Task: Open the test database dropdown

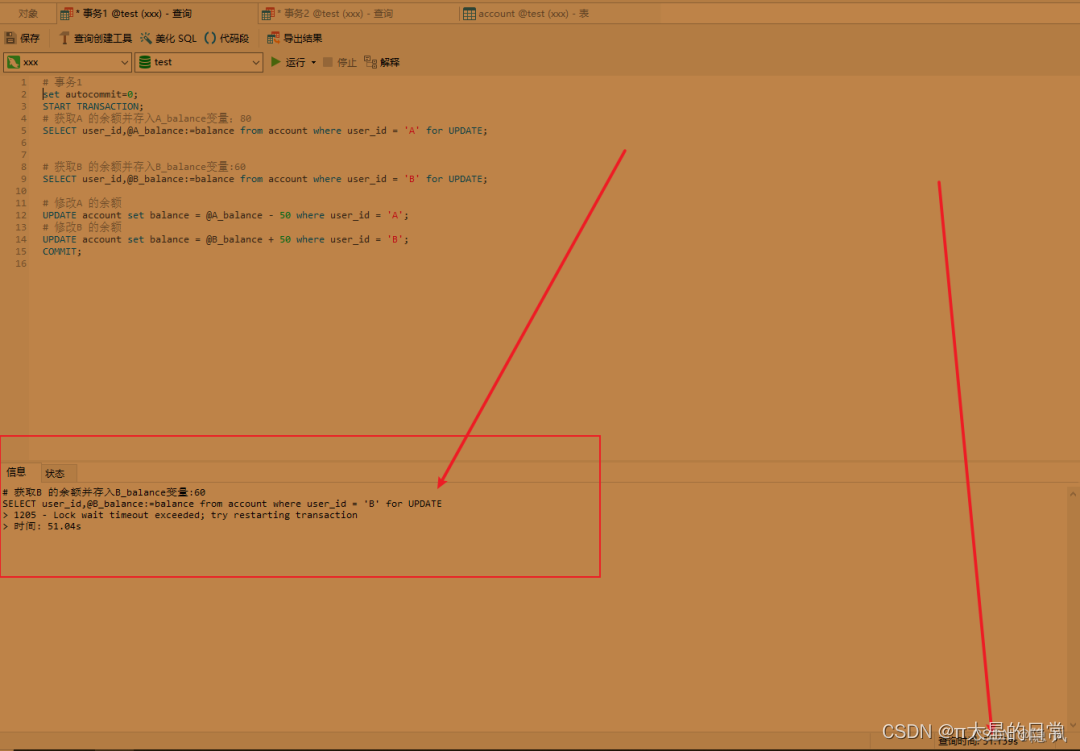Action: [199, 62]
